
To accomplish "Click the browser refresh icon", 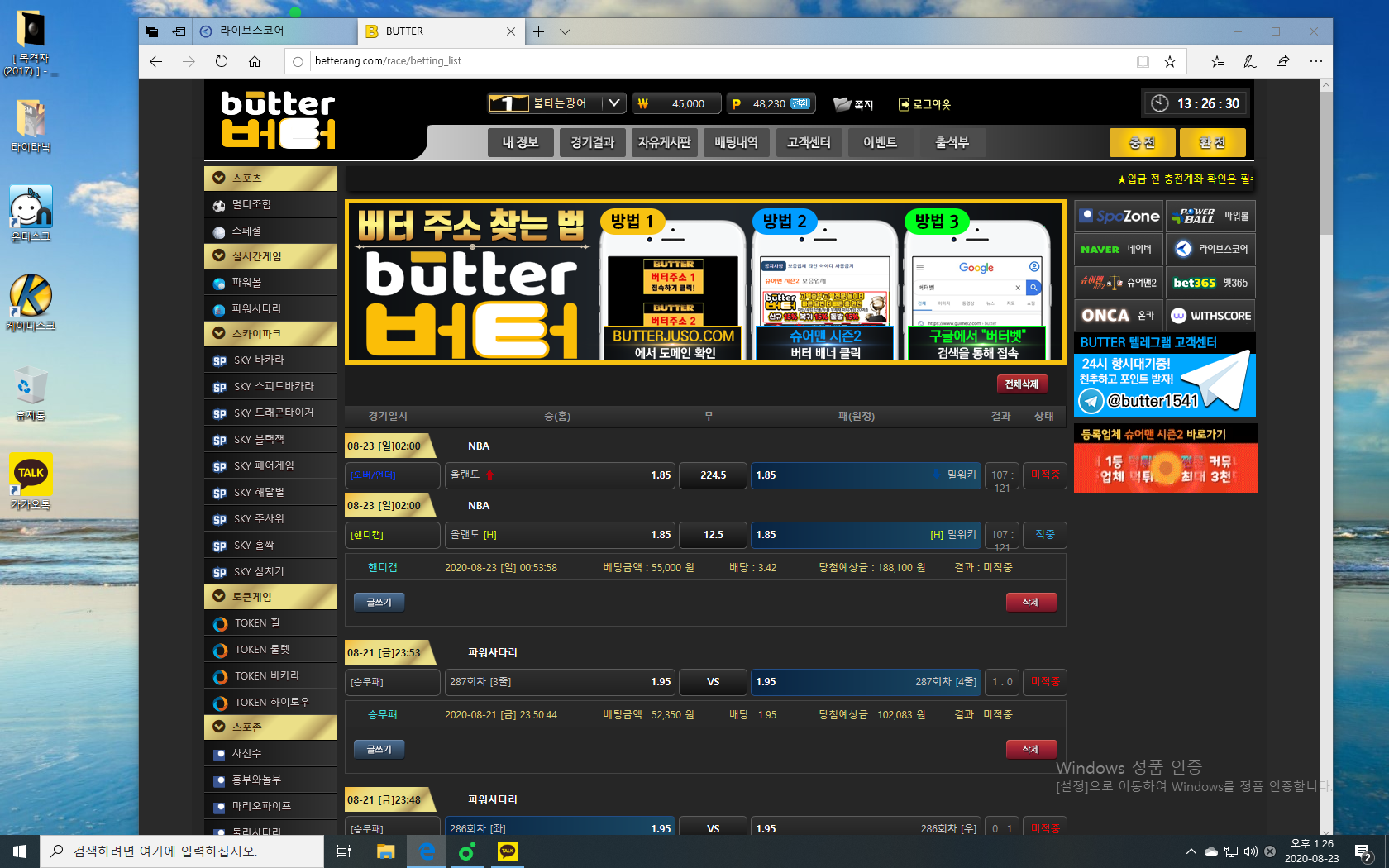I will coord(221,61).
